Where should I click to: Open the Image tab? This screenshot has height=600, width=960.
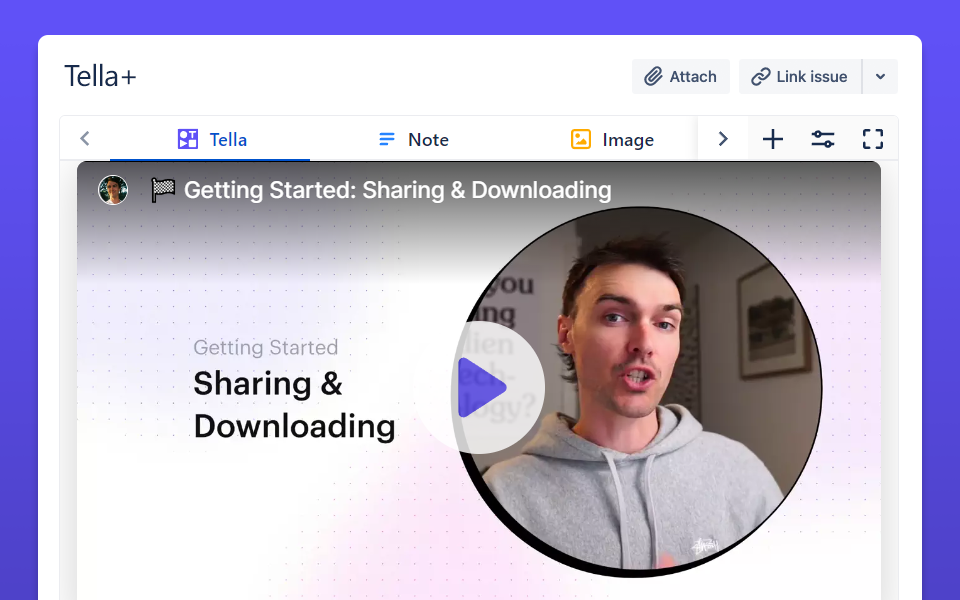(612, 140)
